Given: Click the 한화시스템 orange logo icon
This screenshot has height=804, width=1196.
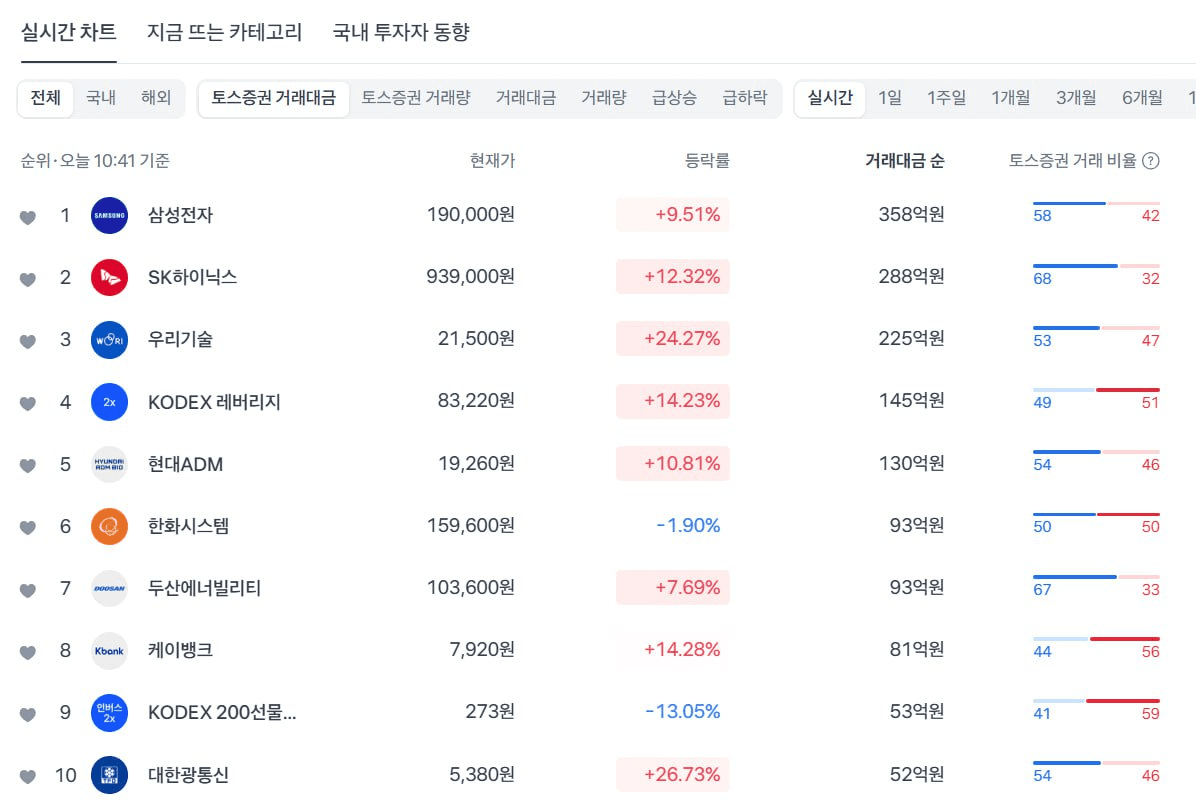Looking at the screenshot, I should click(x=109, y=526).
